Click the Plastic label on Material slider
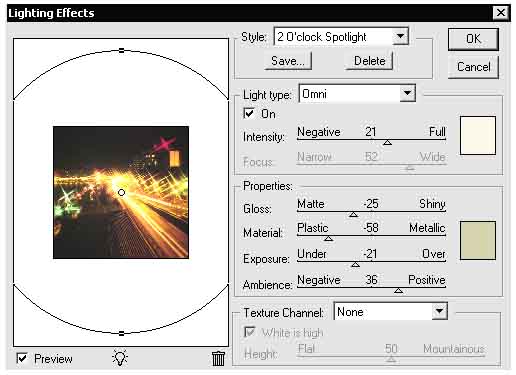This screenshot has height=375, width=516. 313,228
